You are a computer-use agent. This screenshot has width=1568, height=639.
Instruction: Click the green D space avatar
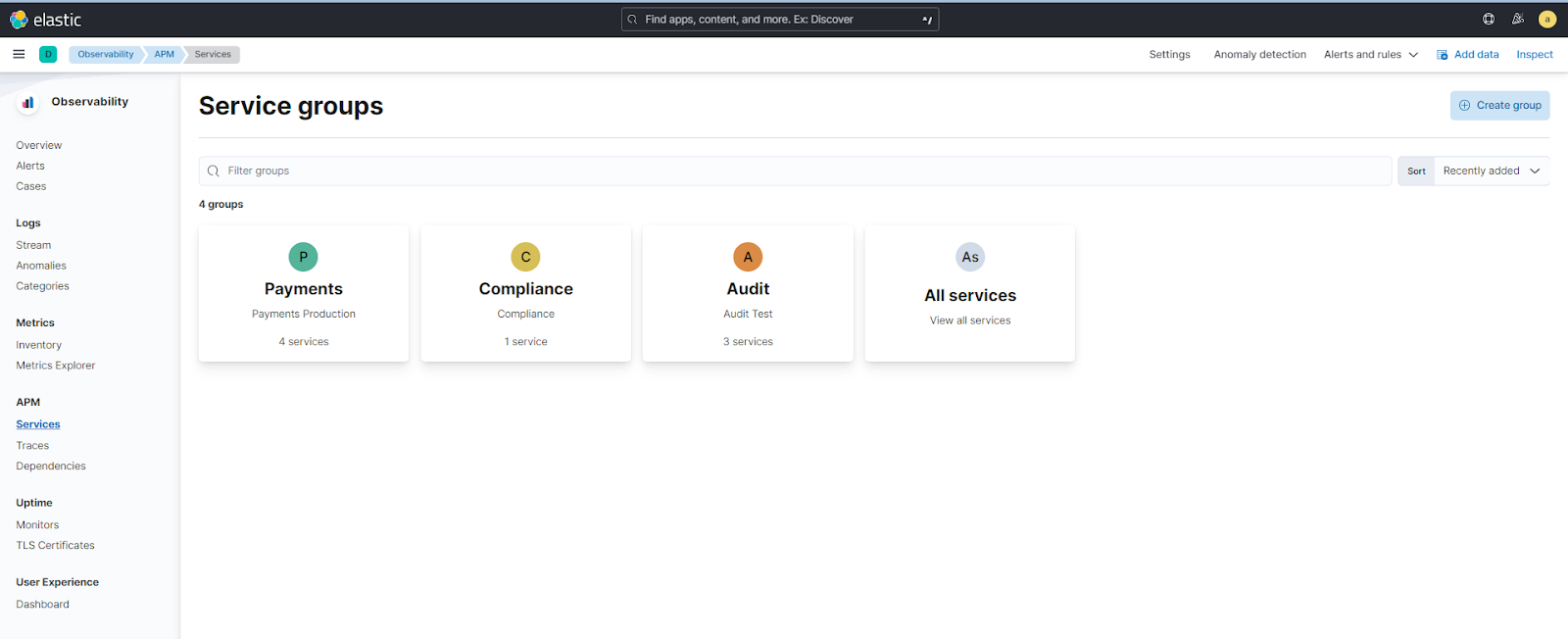48,54
